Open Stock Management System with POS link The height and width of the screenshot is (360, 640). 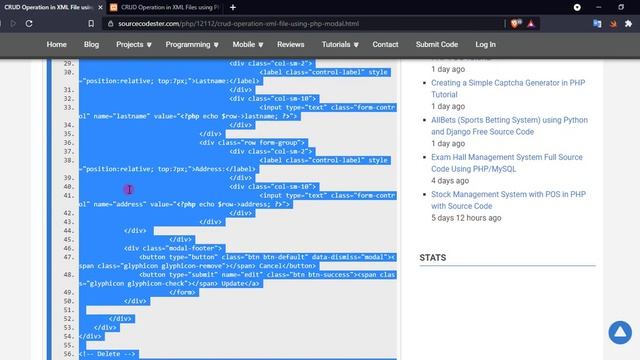tap(508, 200)
